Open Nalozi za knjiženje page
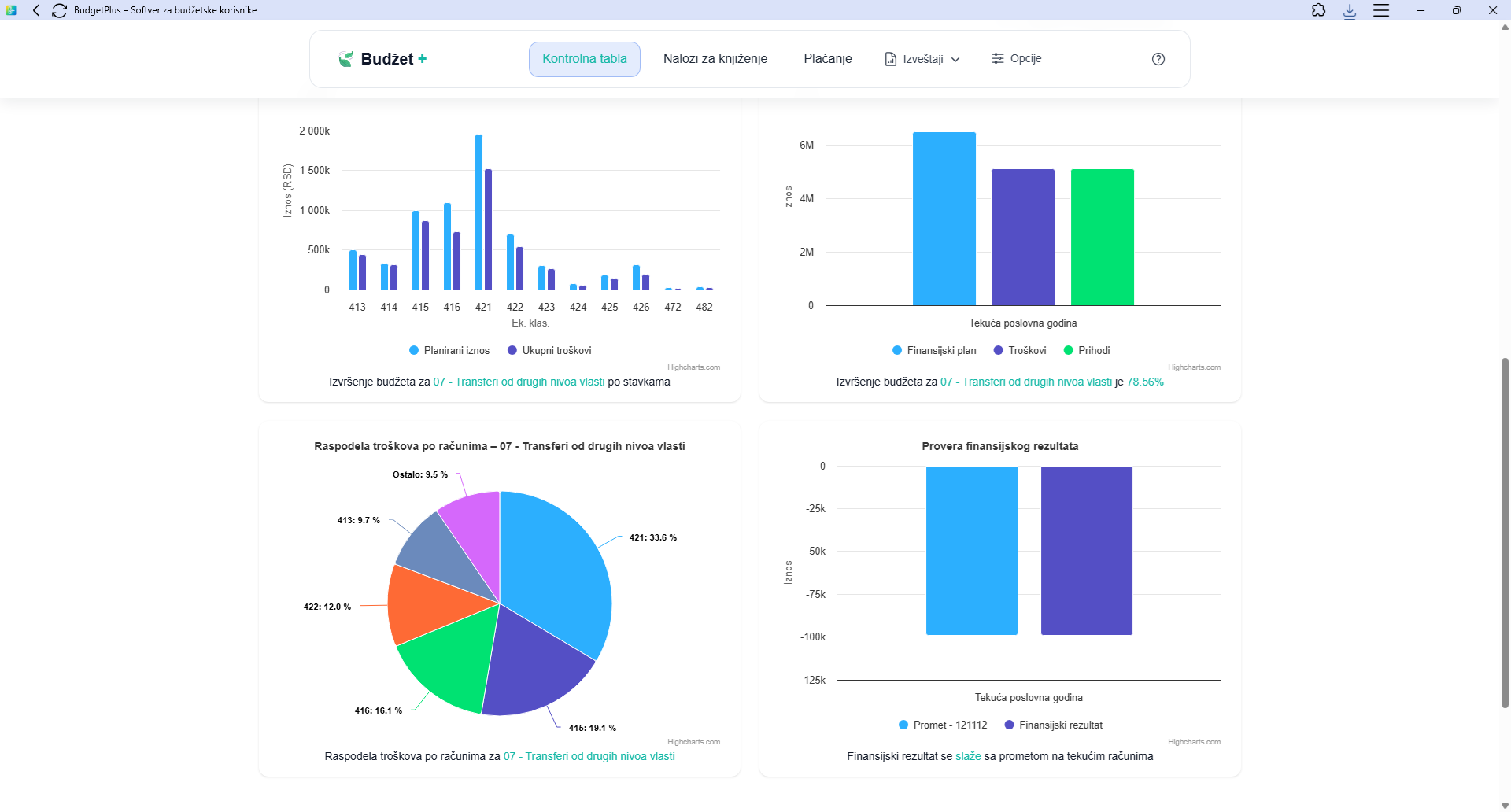1511x812 pixels. click(x=715, y=59)
